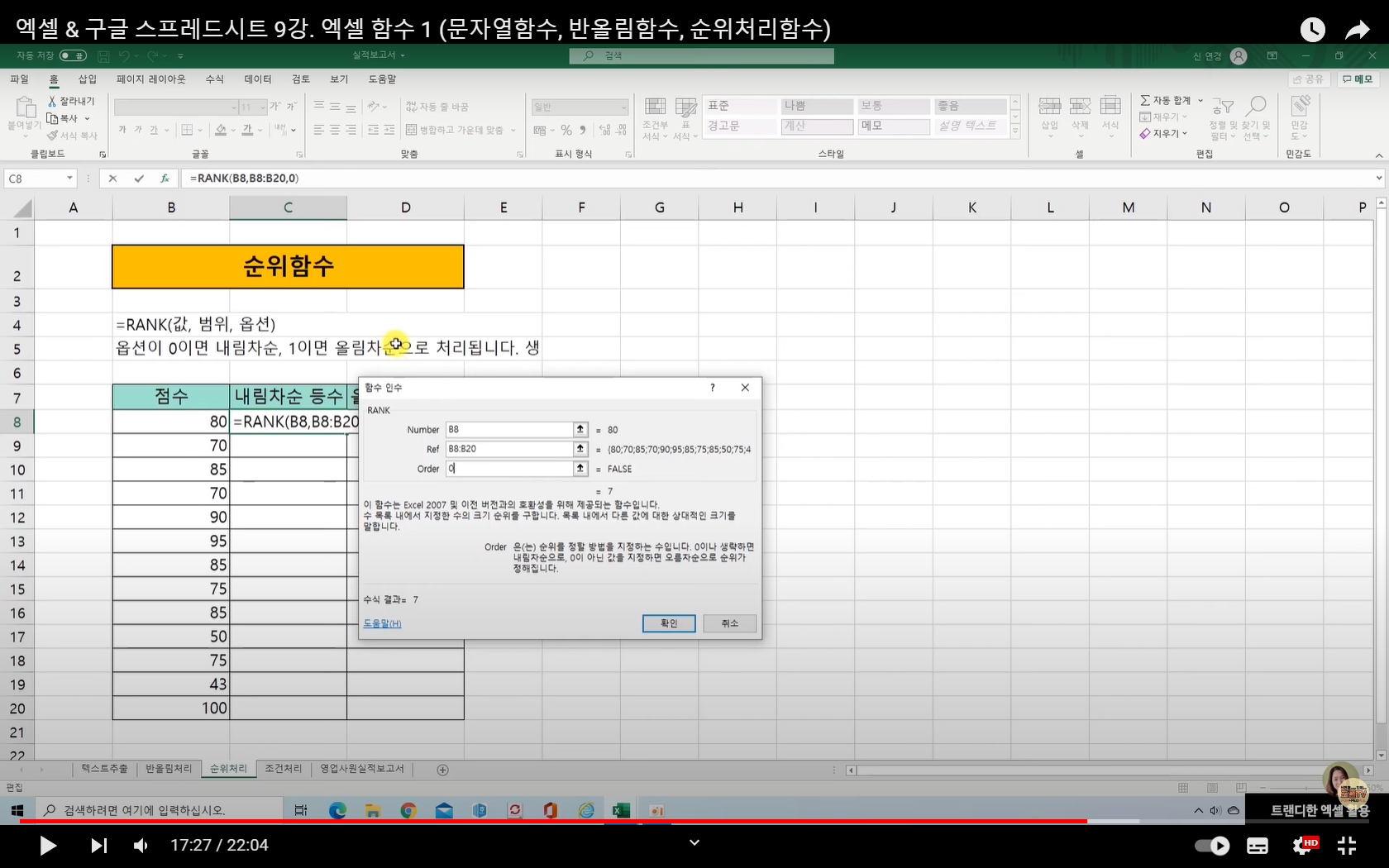Open Sort and Filter menu
The width and height of the screenshot is (1389, 868).
coord(1223,118)
